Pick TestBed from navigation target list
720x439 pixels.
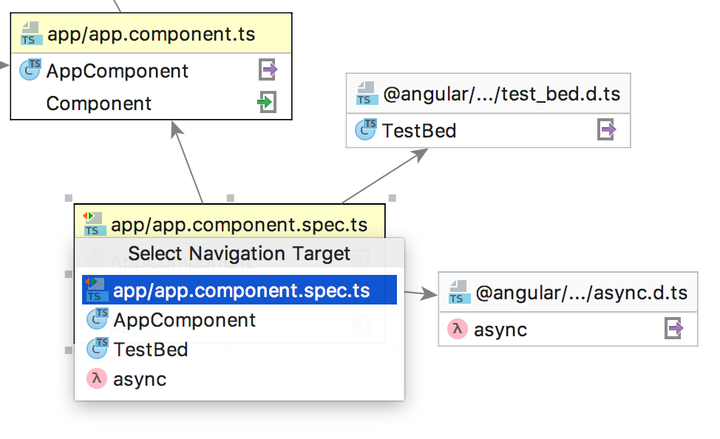[150, 350]
